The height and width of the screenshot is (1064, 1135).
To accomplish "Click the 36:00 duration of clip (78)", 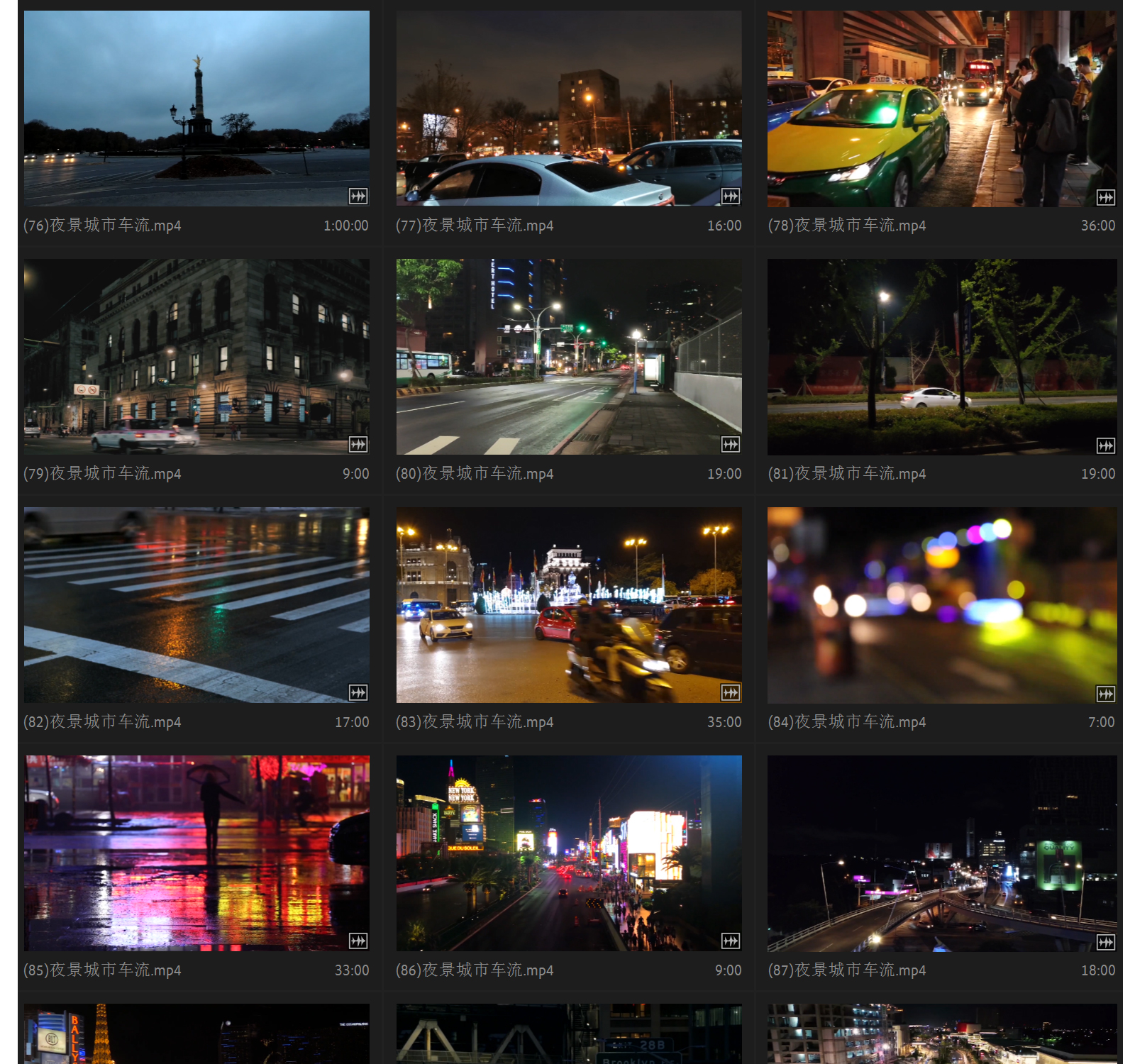I will coord(1098,226).
